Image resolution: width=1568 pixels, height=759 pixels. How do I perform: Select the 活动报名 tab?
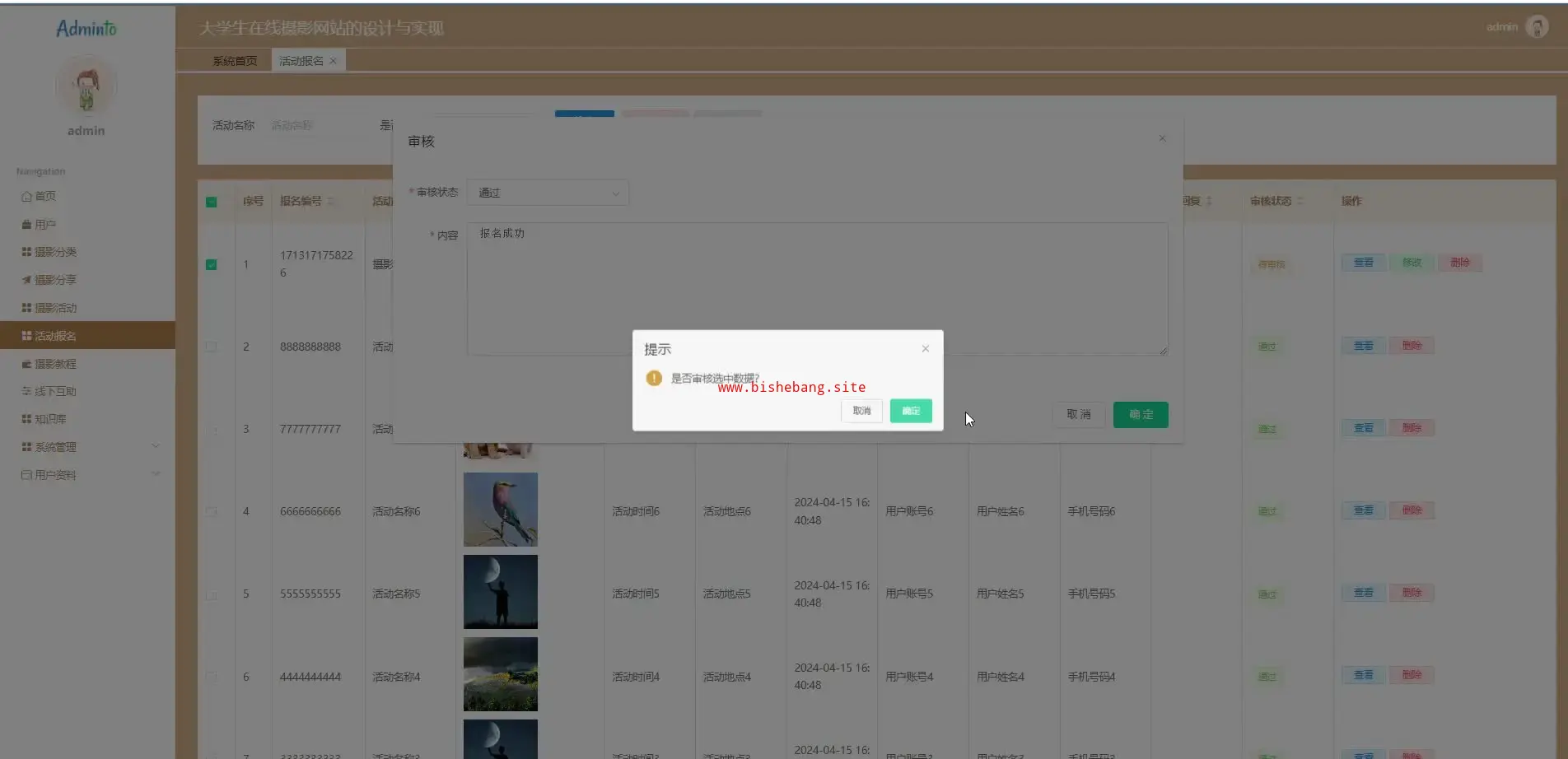tap(308, 61)
